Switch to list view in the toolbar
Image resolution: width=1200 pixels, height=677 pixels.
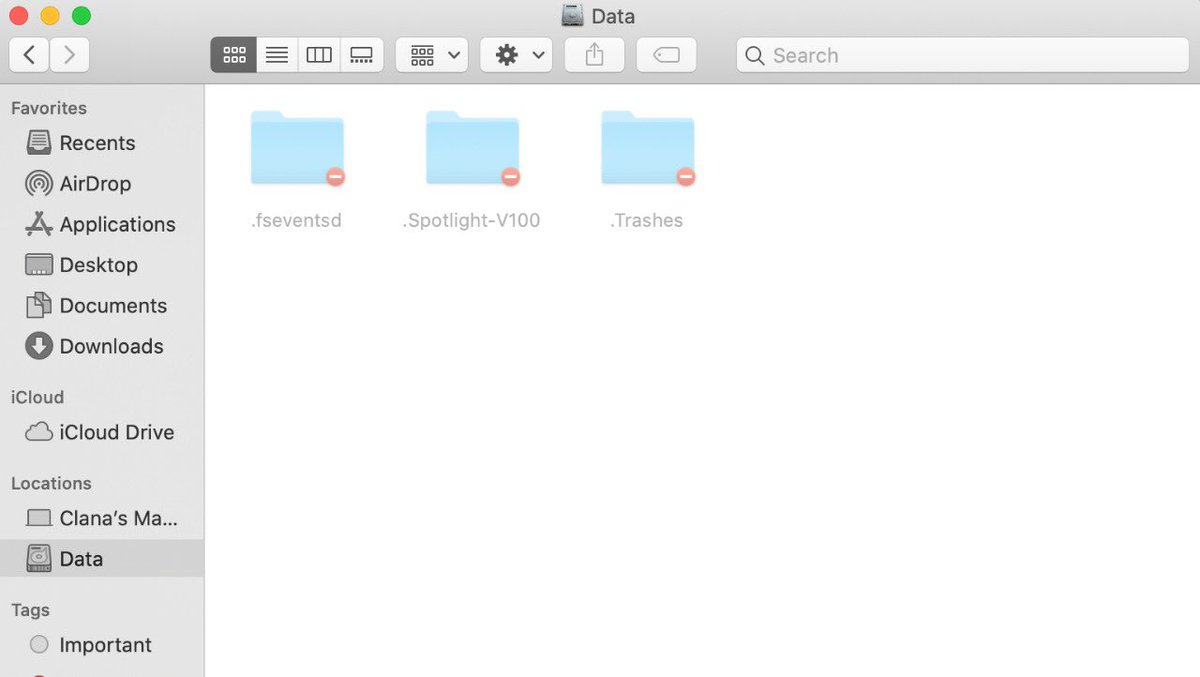point(276,54)
